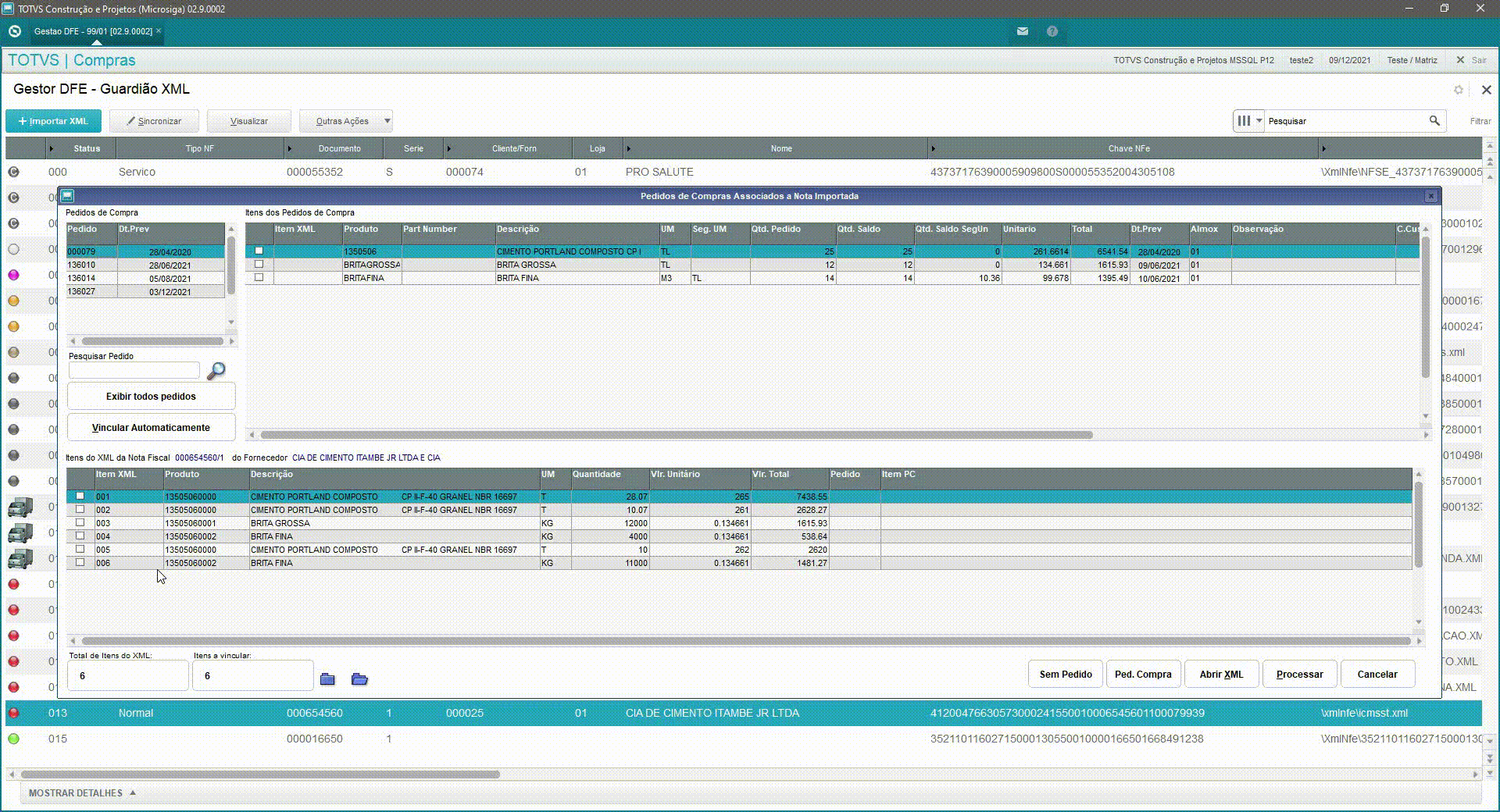Click the Pesquisar search field
The image size is (1500, 812).
point(1345,121)
